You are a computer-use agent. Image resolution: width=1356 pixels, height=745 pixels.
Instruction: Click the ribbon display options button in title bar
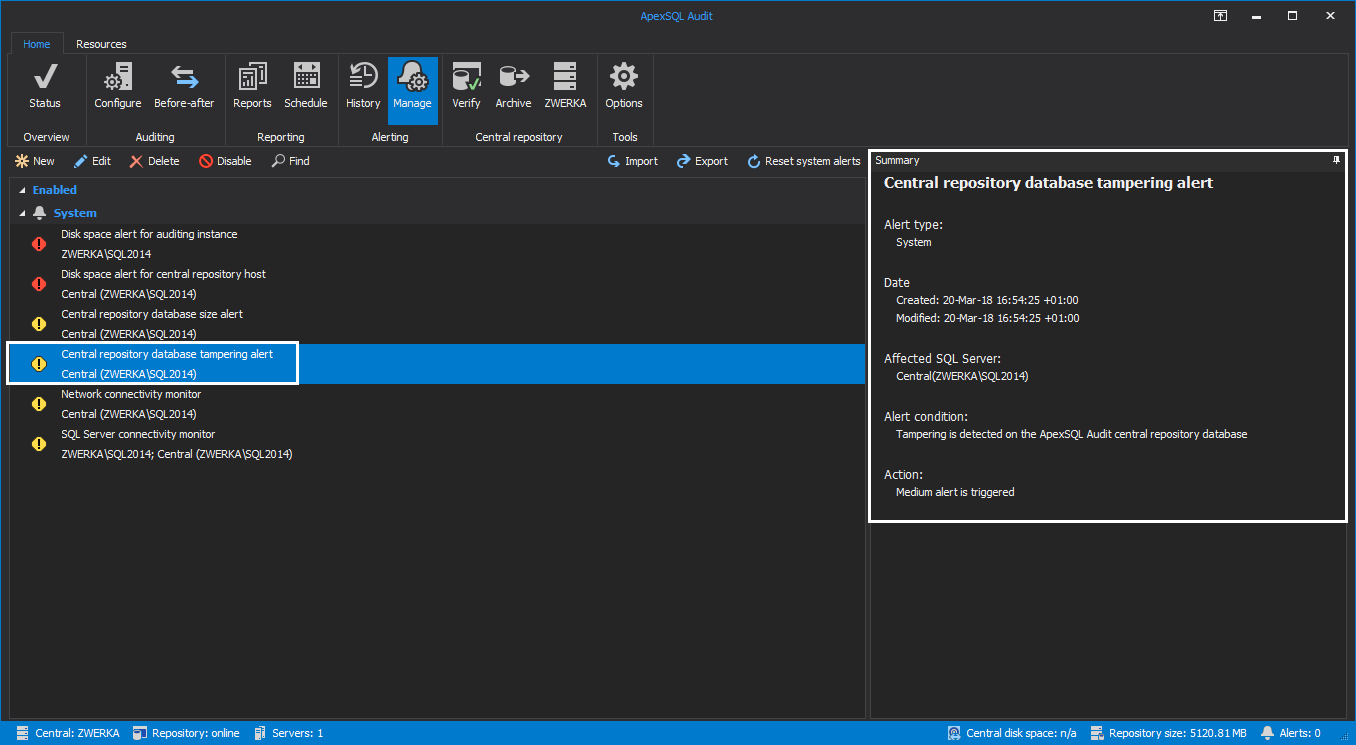1220,15
